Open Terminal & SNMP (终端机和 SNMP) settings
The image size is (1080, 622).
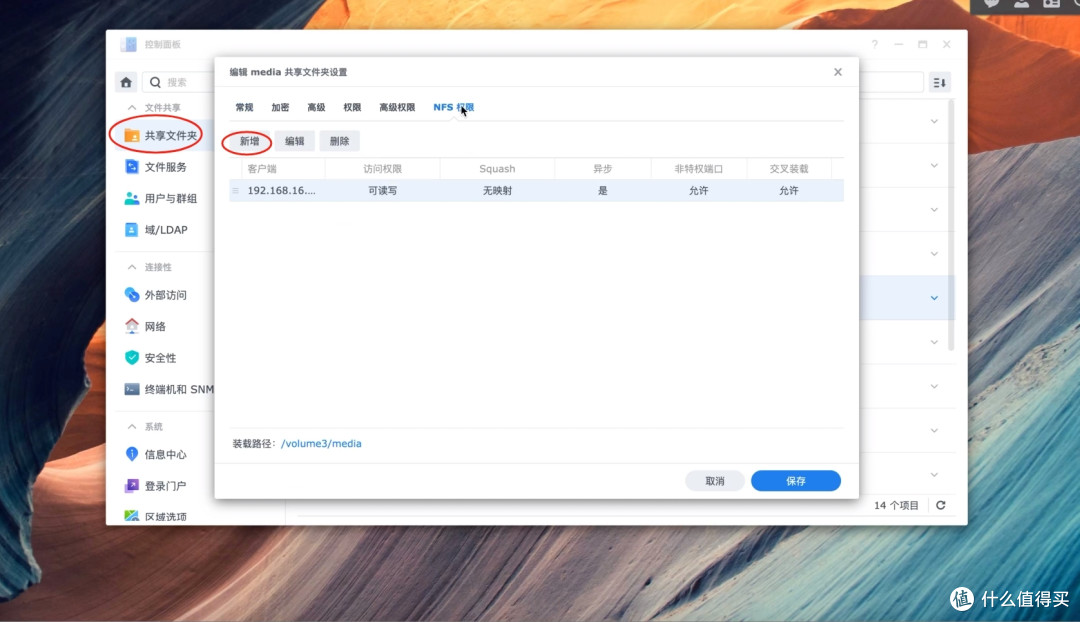click(x=169, y=389)
